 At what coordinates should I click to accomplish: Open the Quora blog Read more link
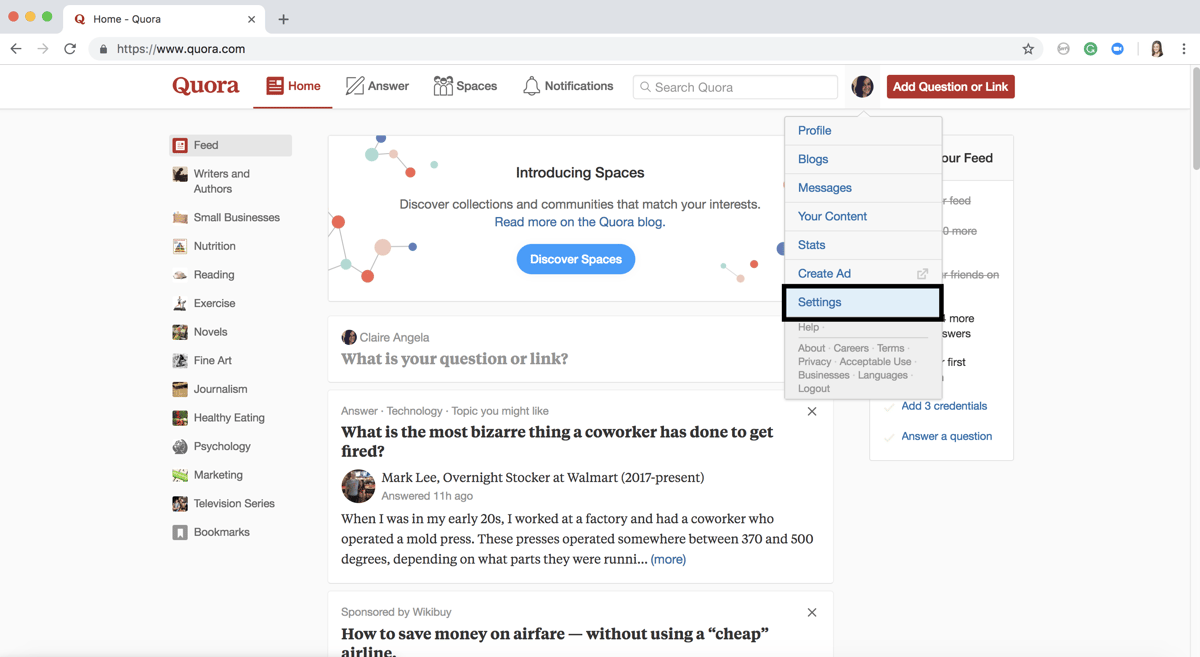(578, 221)
